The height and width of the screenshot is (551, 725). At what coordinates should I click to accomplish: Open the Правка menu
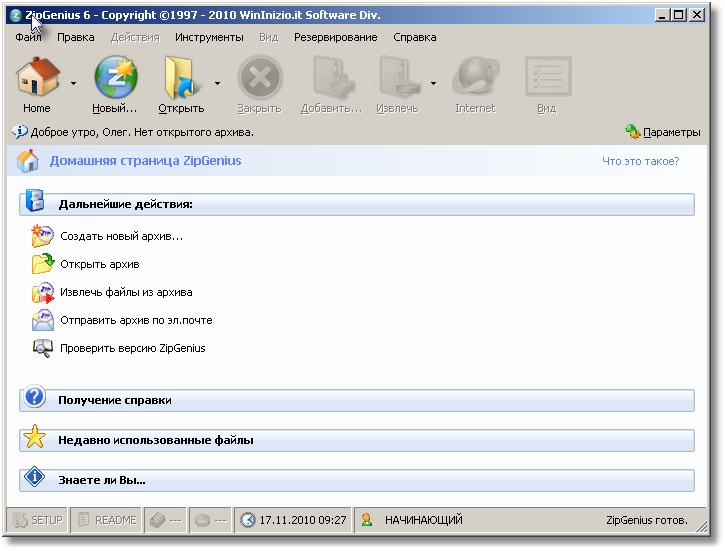(x=76, y=37)
